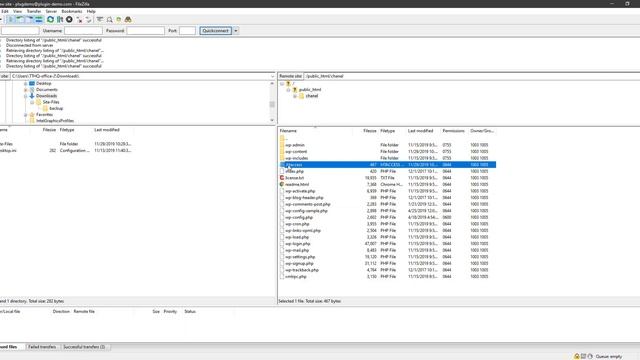Viewport: 640px width, 360px height.
Task: Switch to the Failed transfers tab
Action: [x=42, y=347]
